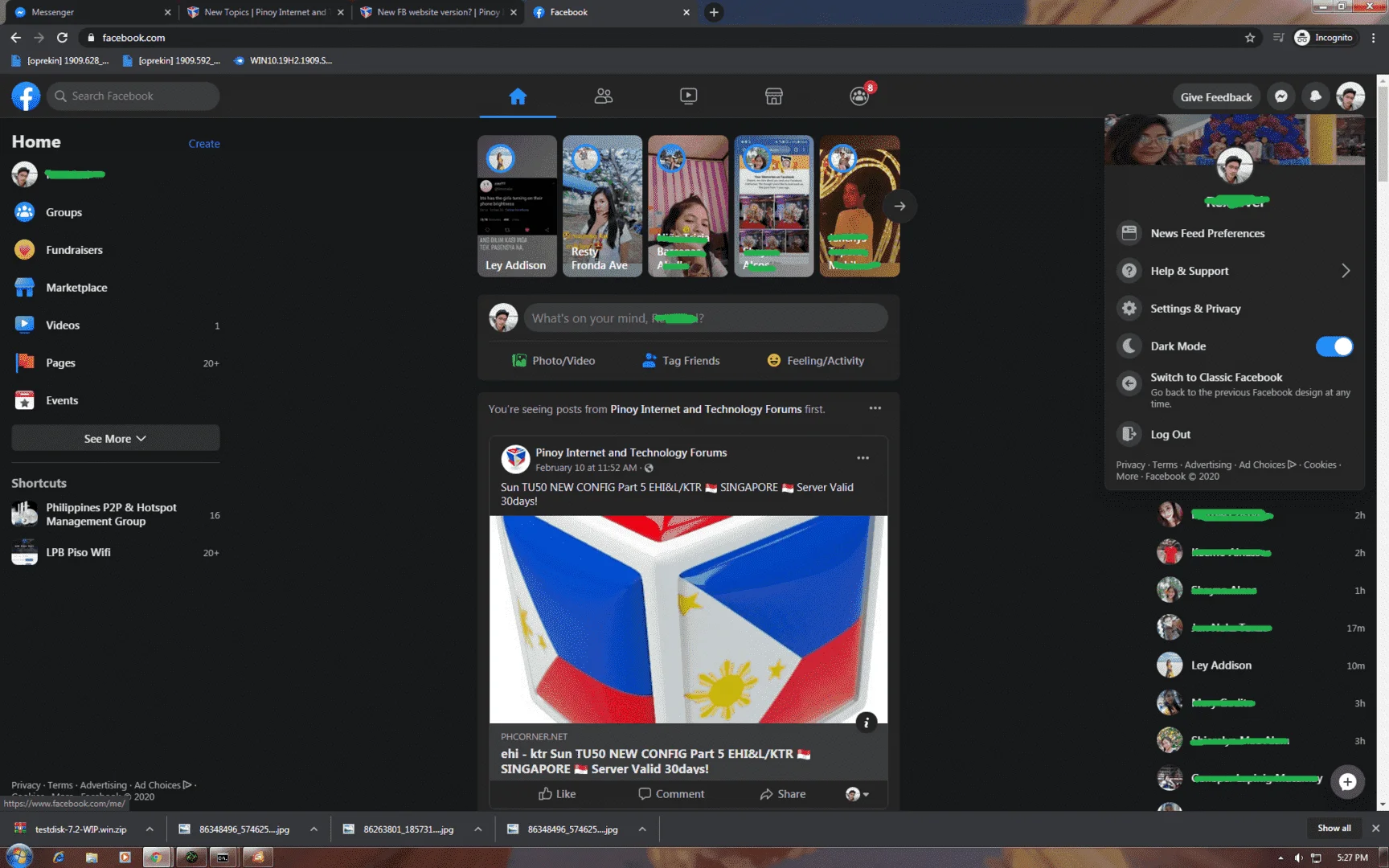View Ley Addison's story

pyautogui.click(x=517, y=206)
